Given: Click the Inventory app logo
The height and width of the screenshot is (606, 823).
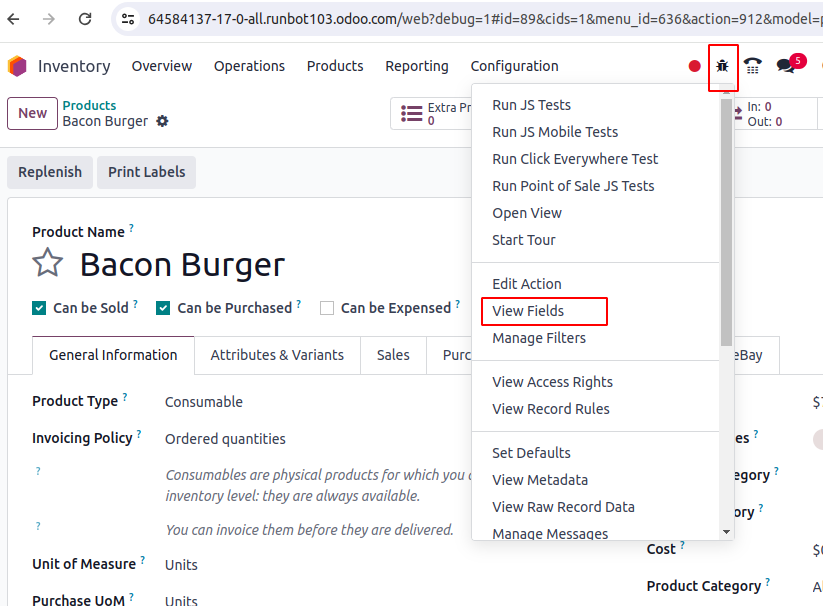Looking at the screenshot, I should pos(17,66).
